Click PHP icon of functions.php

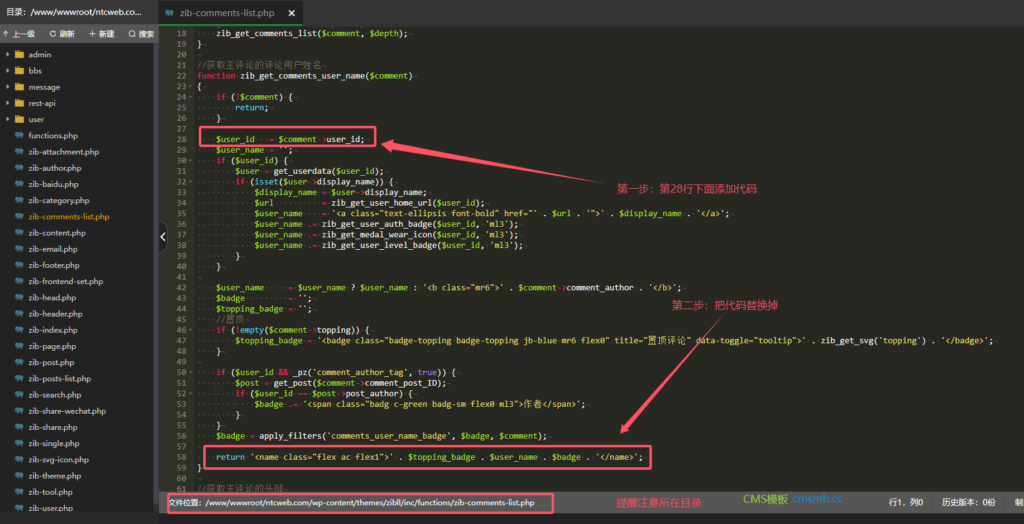[x=19, y=136]
